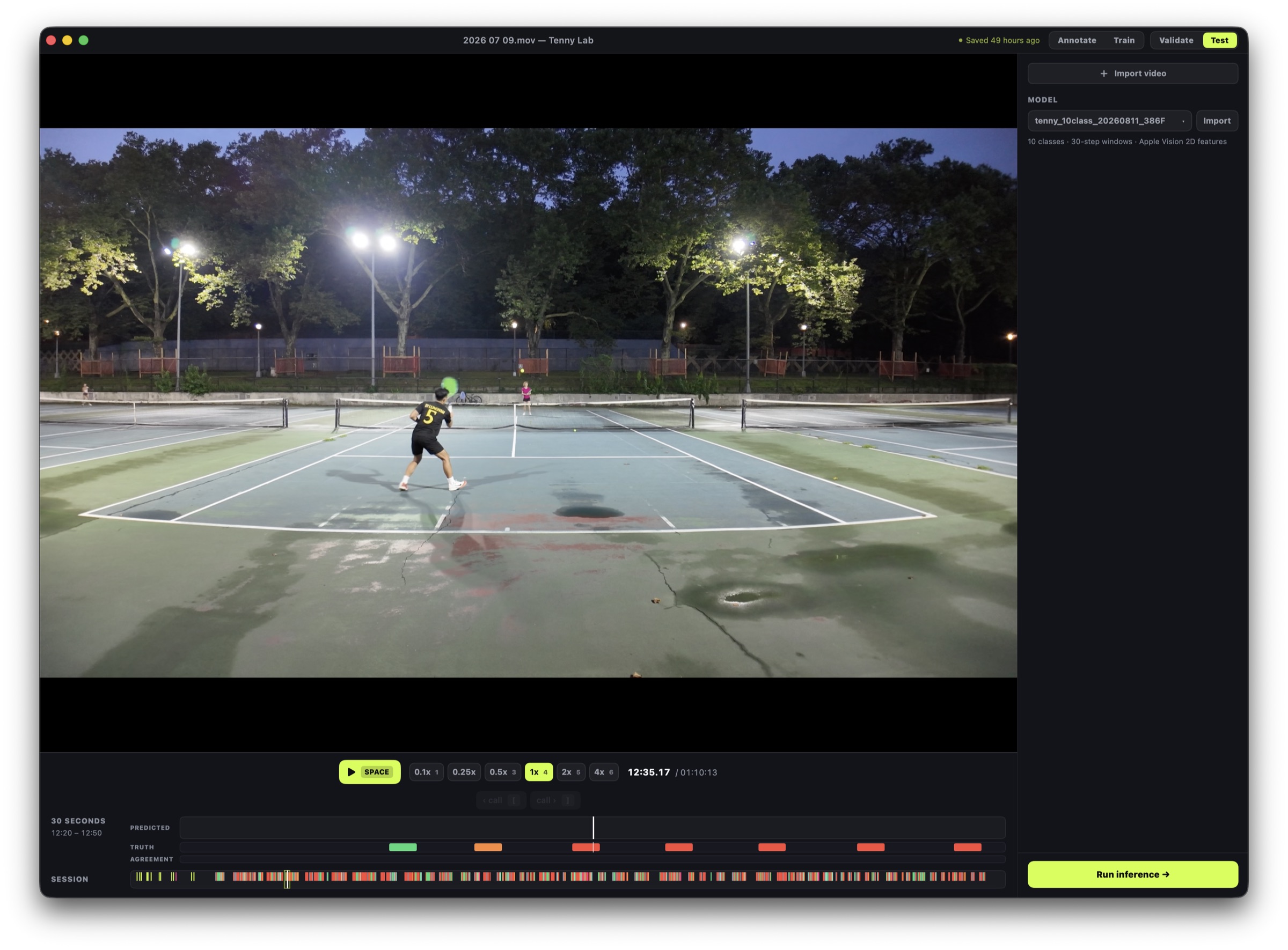Click the plus Import video button
Image resolution: width=1288 pixels, height=950 pixels.
(x=1132, y=73)
